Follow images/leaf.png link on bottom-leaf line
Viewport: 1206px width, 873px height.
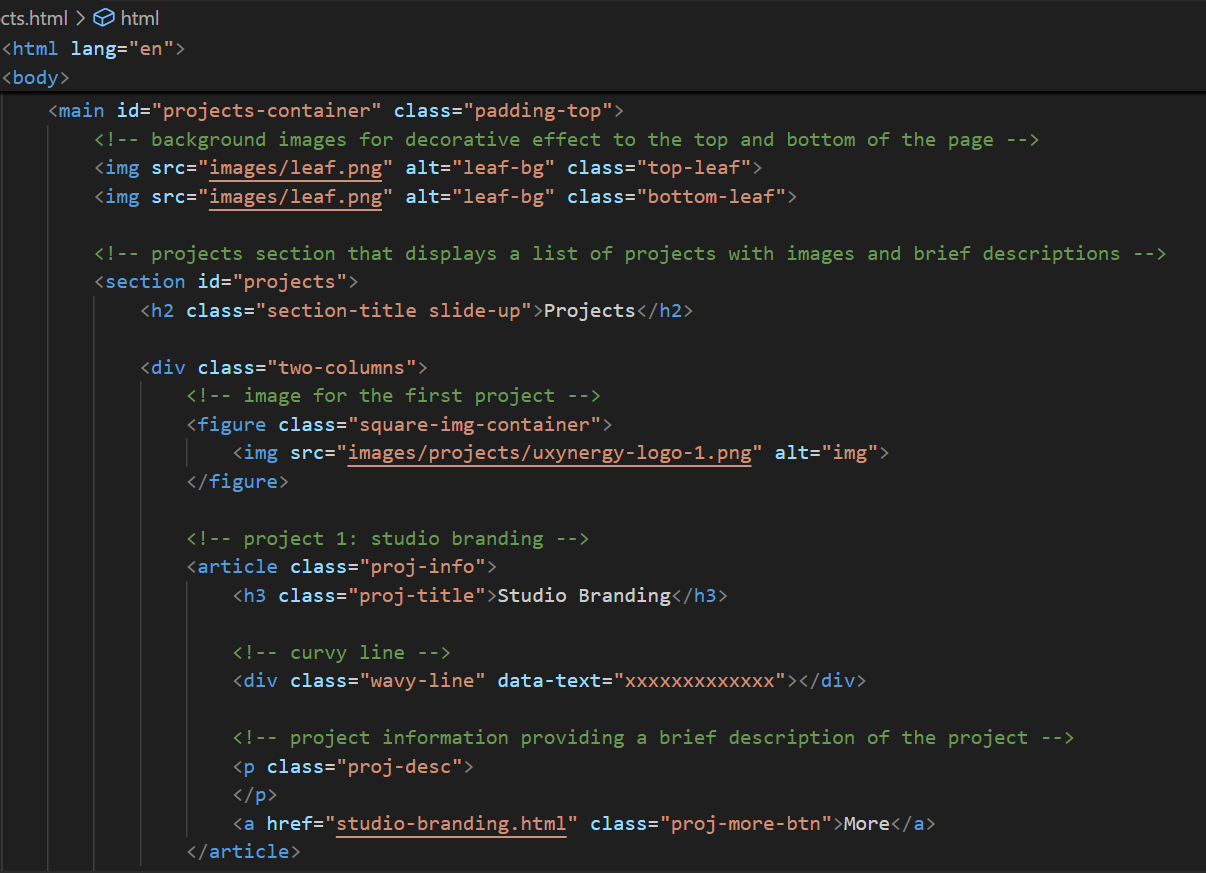[x=295, y=197]
